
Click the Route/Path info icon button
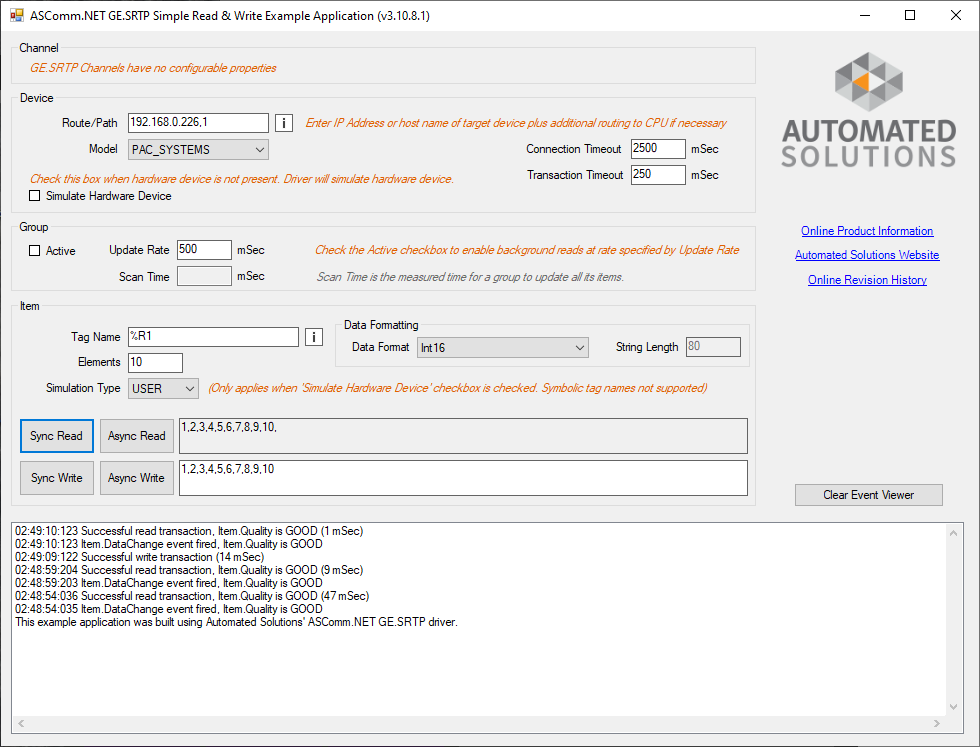pos(284,123)
